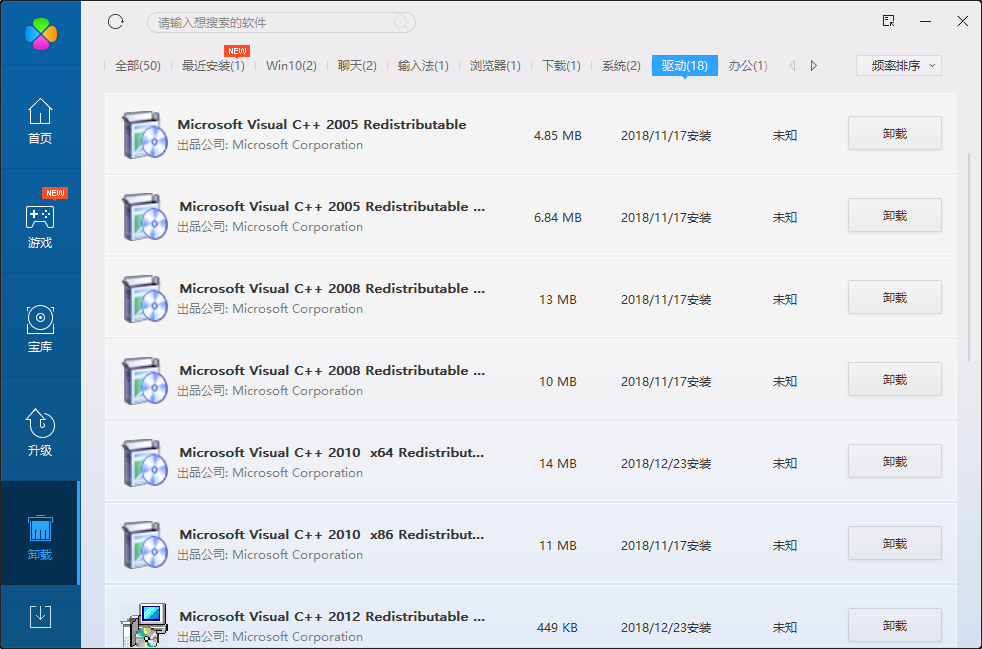Click the 4.85 MB size value
Screen dimensions: 982x649
point(557,135)
